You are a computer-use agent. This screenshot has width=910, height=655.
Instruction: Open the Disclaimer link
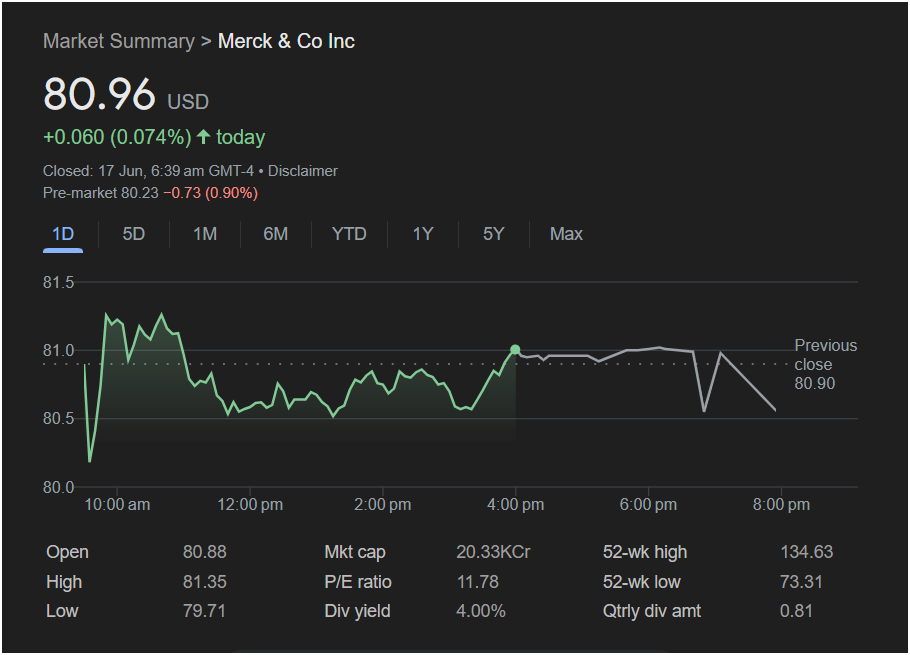[x=302, y=171]
